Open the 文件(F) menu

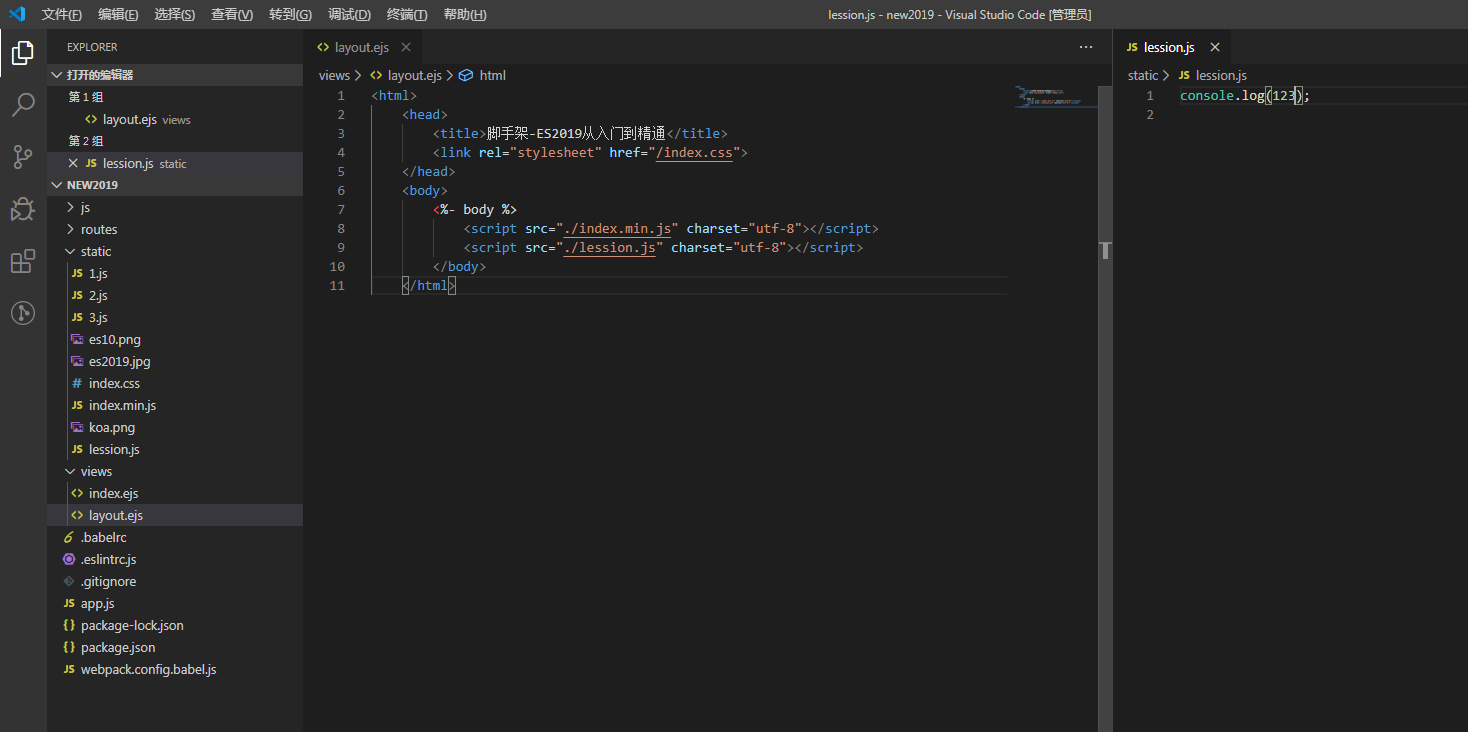click(62, 14)
